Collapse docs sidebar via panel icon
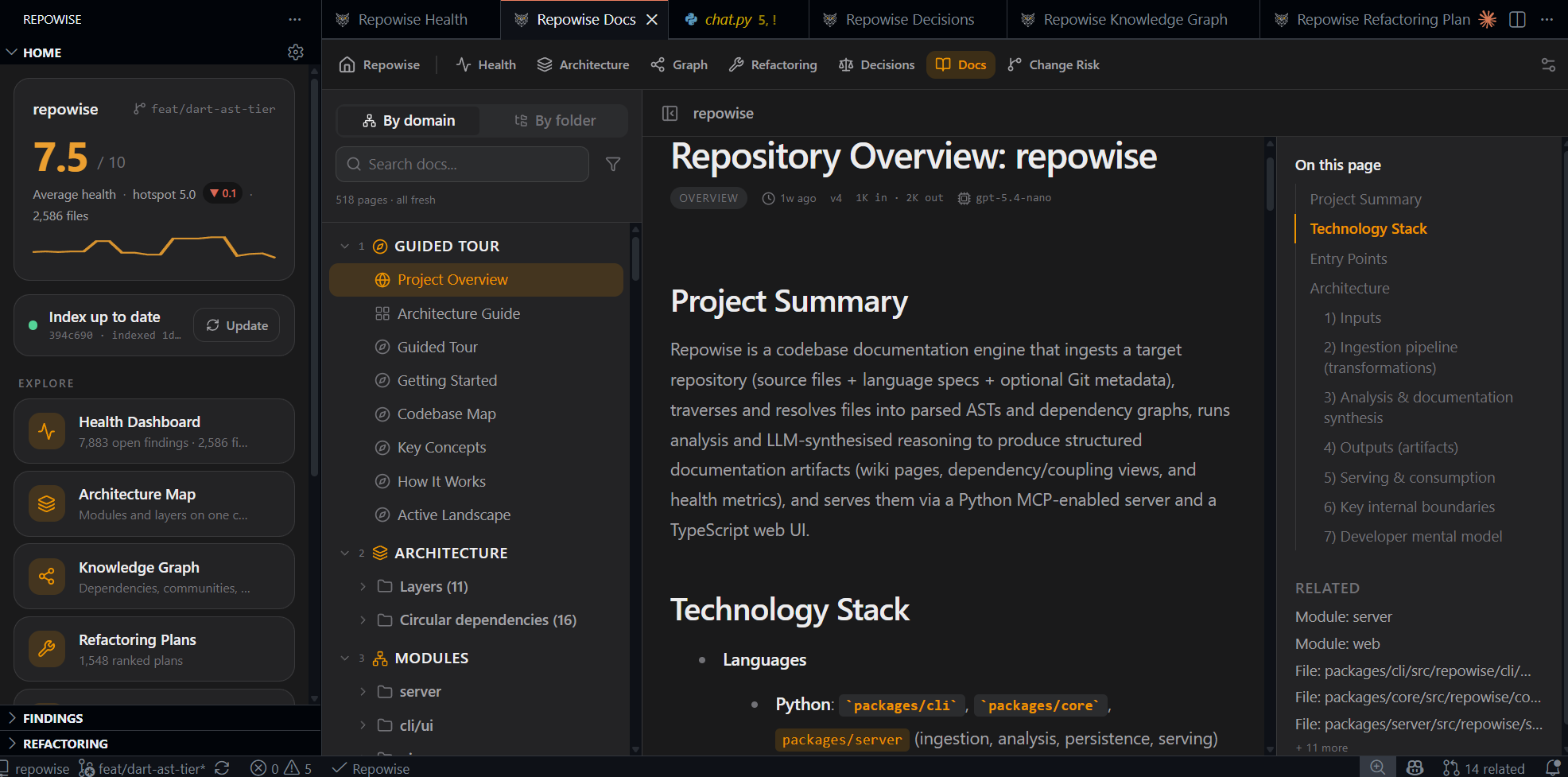 [x=670, y=113]
